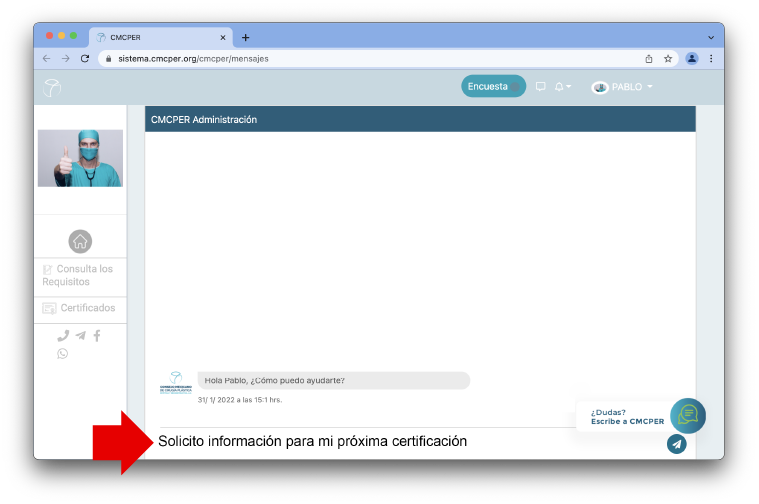Image resolution: width=759 pixels, height=504 pixels.
Task: Send the message with paper-plane button
Action: pyautogui.click(x=677, y=444)
